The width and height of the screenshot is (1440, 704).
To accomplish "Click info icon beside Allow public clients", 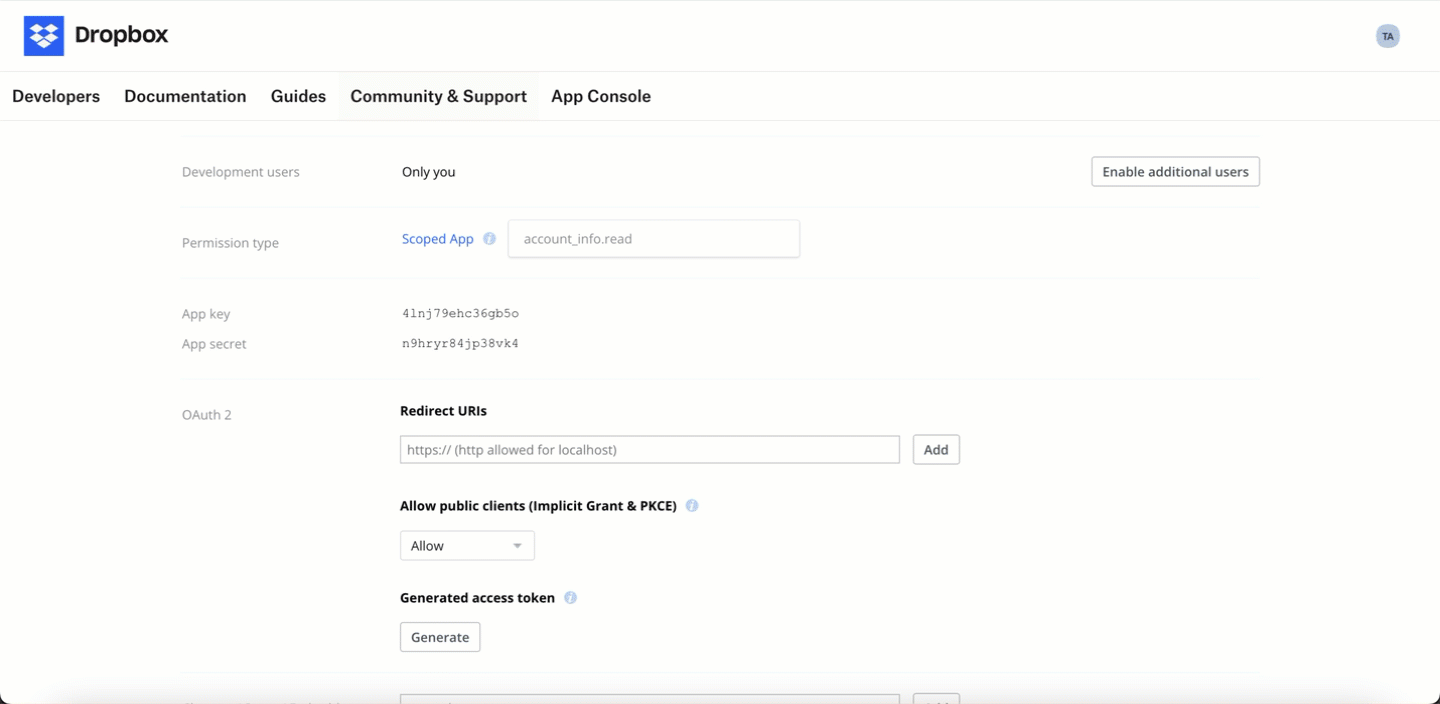I will tap(691, 506).
